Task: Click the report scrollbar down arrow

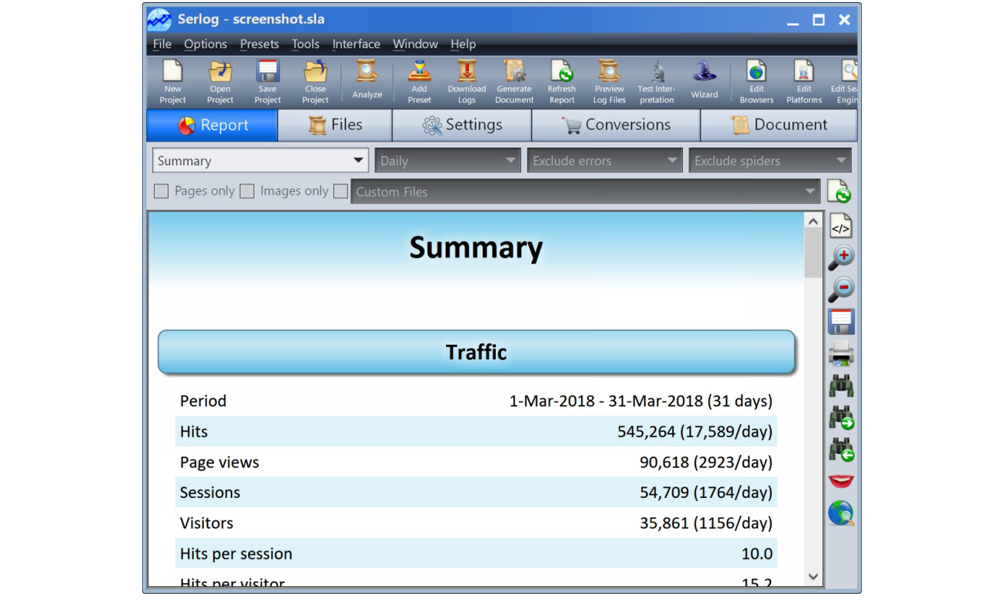Action: 813,576
